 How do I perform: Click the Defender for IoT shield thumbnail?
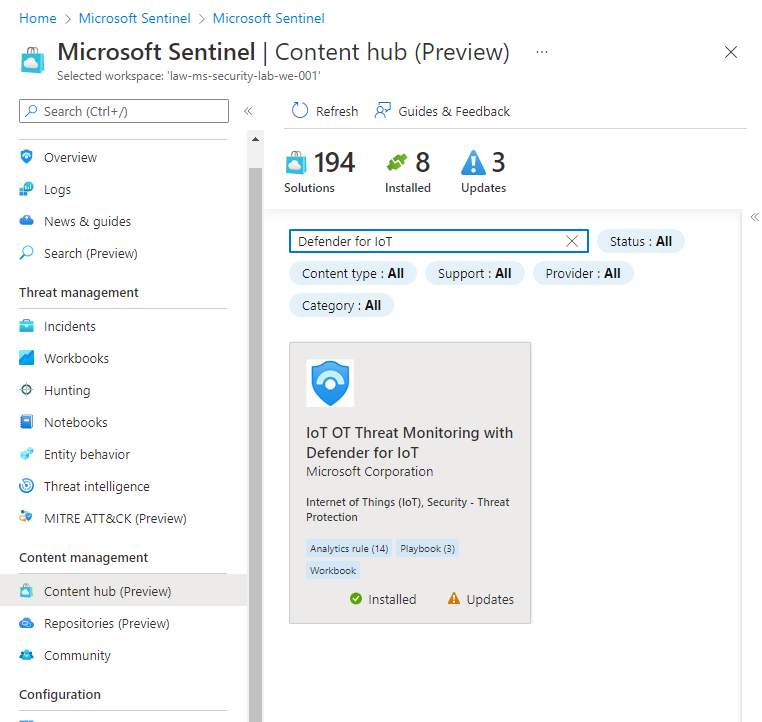tap(330, 383)
